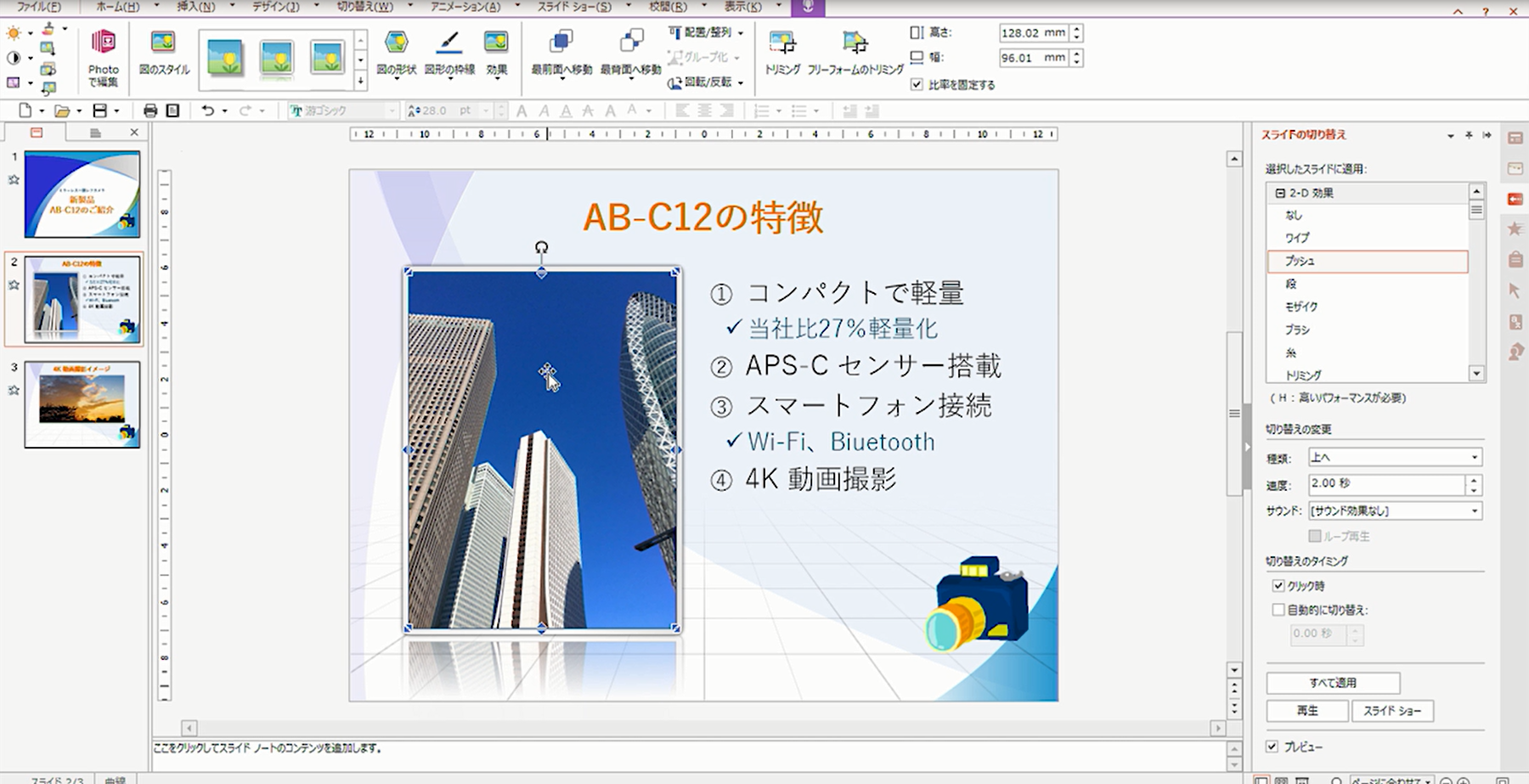Select the Trimming tool icon
Image resolution: width=1529 pixels, height=784 pixels.
pos(781,42)
